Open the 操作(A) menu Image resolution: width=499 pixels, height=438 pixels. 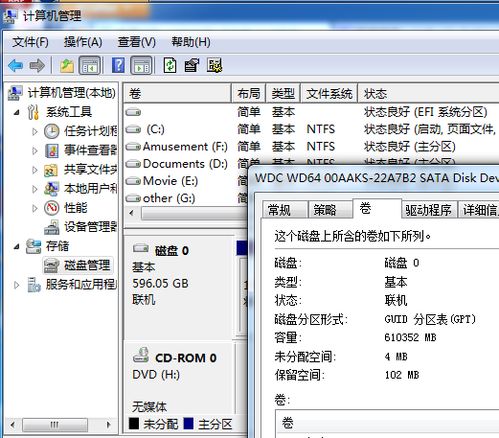coord(83,42)
